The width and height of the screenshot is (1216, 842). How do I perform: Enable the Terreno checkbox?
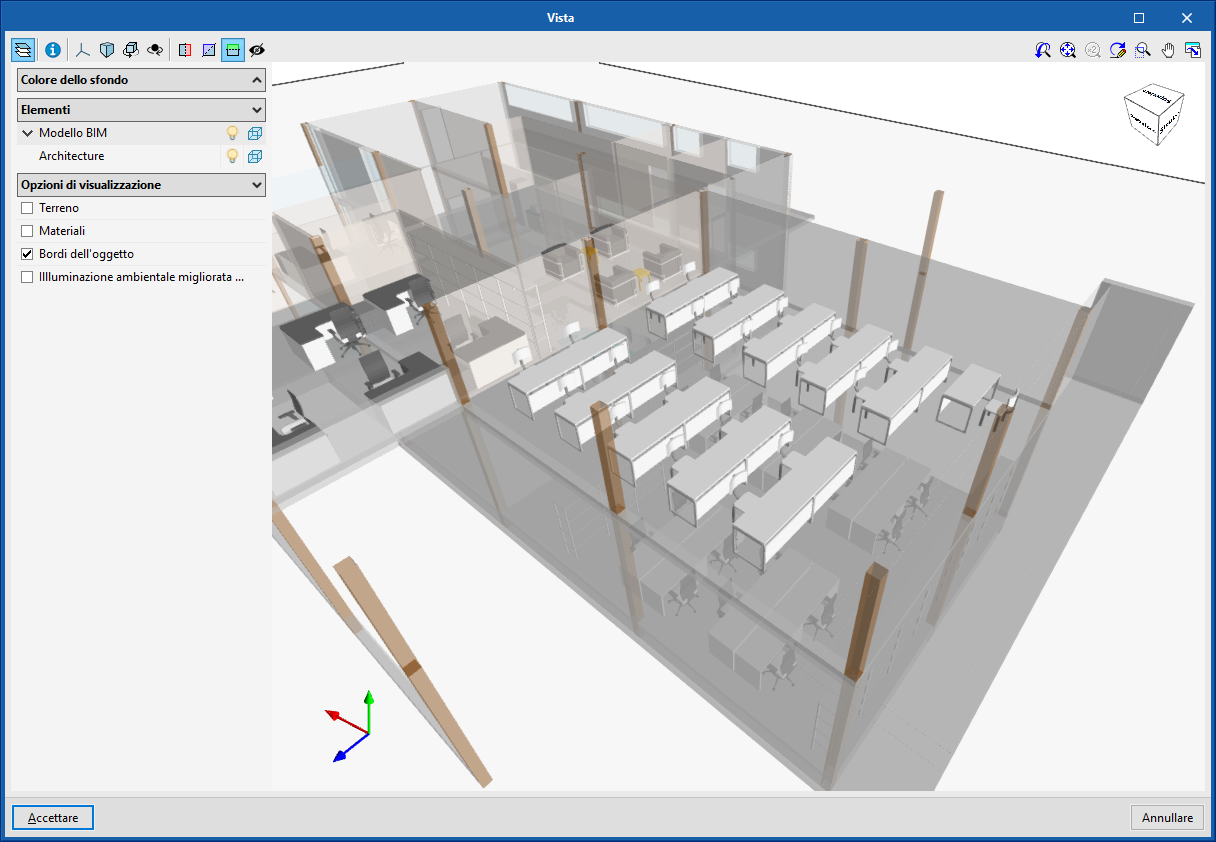click(26, 207)
